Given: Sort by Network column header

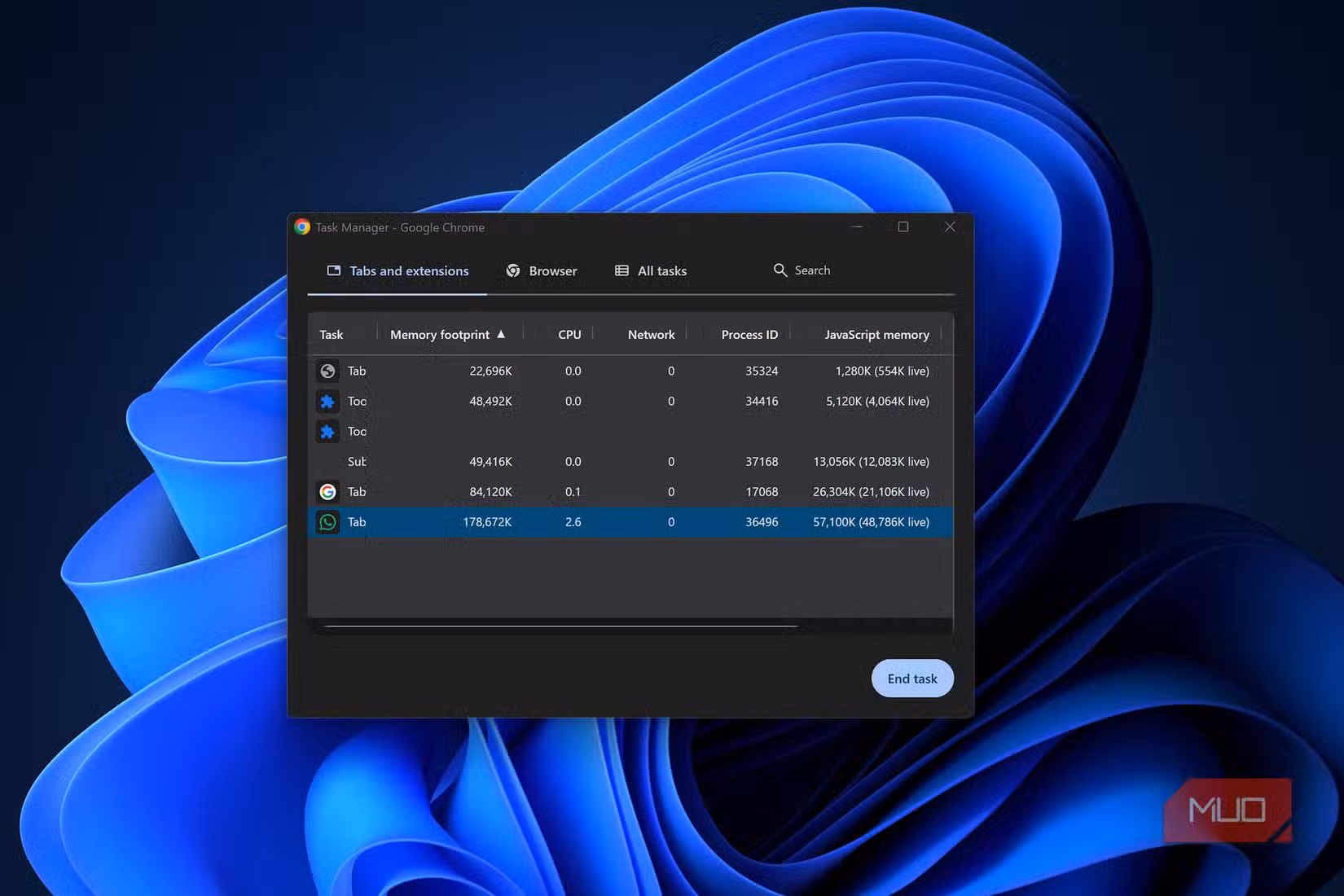Looking at the screenshot, I should pos(651,335).
